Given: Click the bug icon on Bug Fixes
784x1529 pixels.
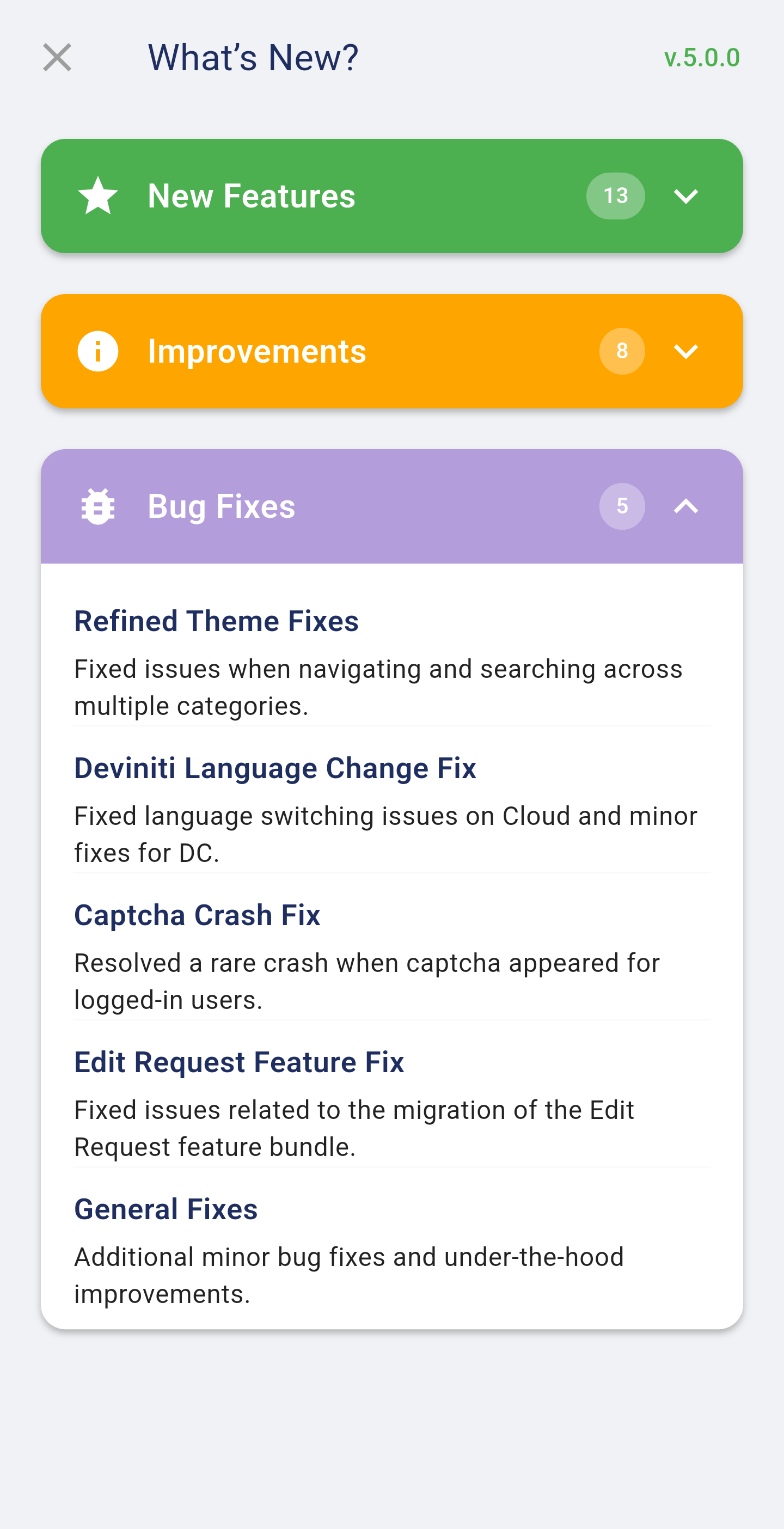Looking at the screenshot, I should tap(98, 506).
